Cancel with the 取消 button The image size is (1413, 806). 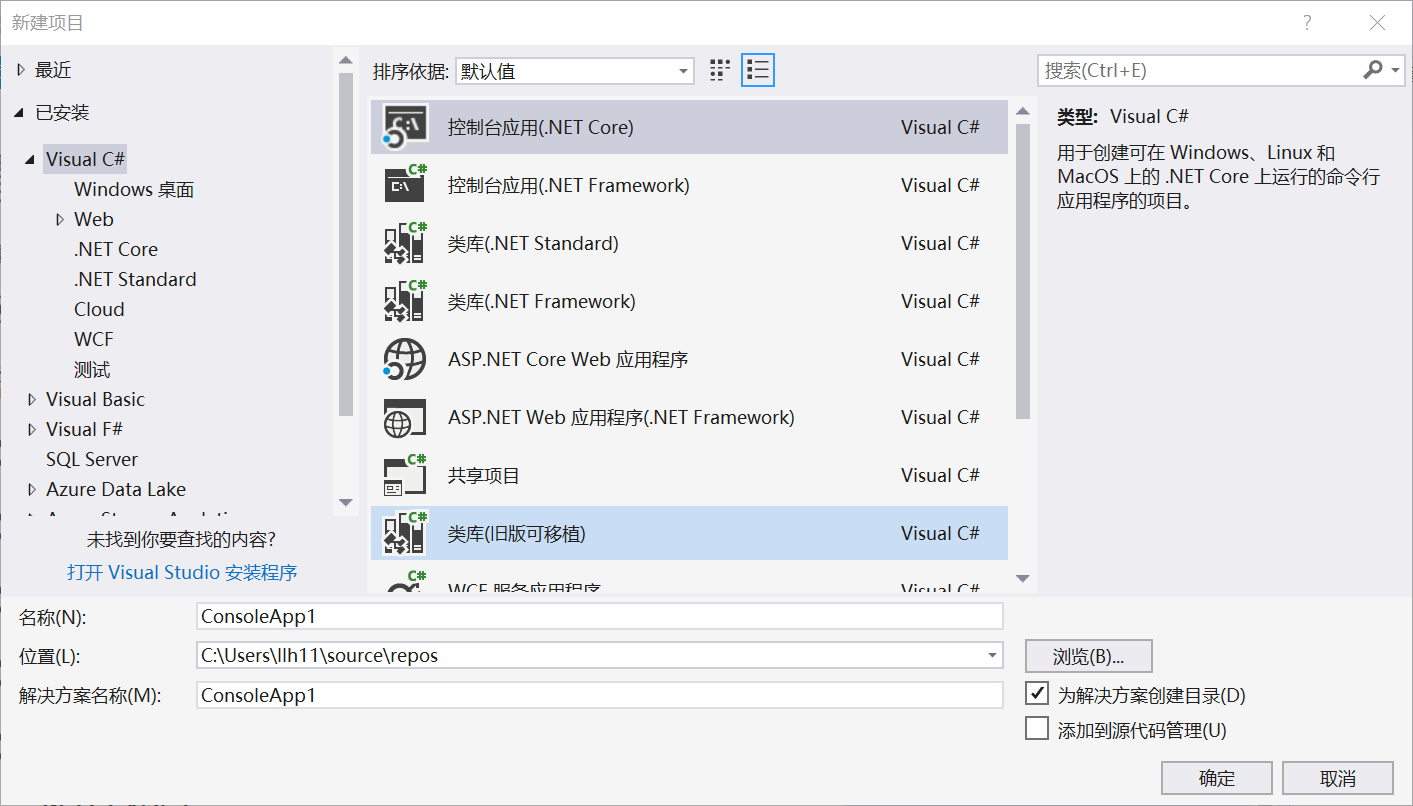(x=1338, y=778)
